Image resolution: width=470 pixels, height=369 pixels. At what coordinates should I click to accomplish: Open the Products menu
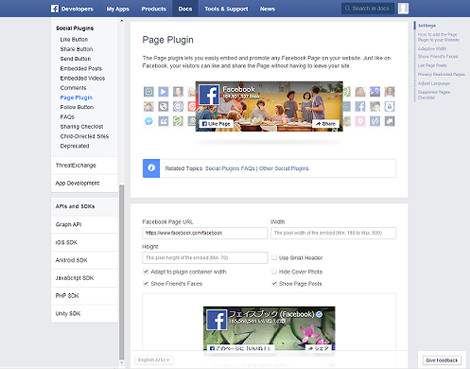[154, 9]
